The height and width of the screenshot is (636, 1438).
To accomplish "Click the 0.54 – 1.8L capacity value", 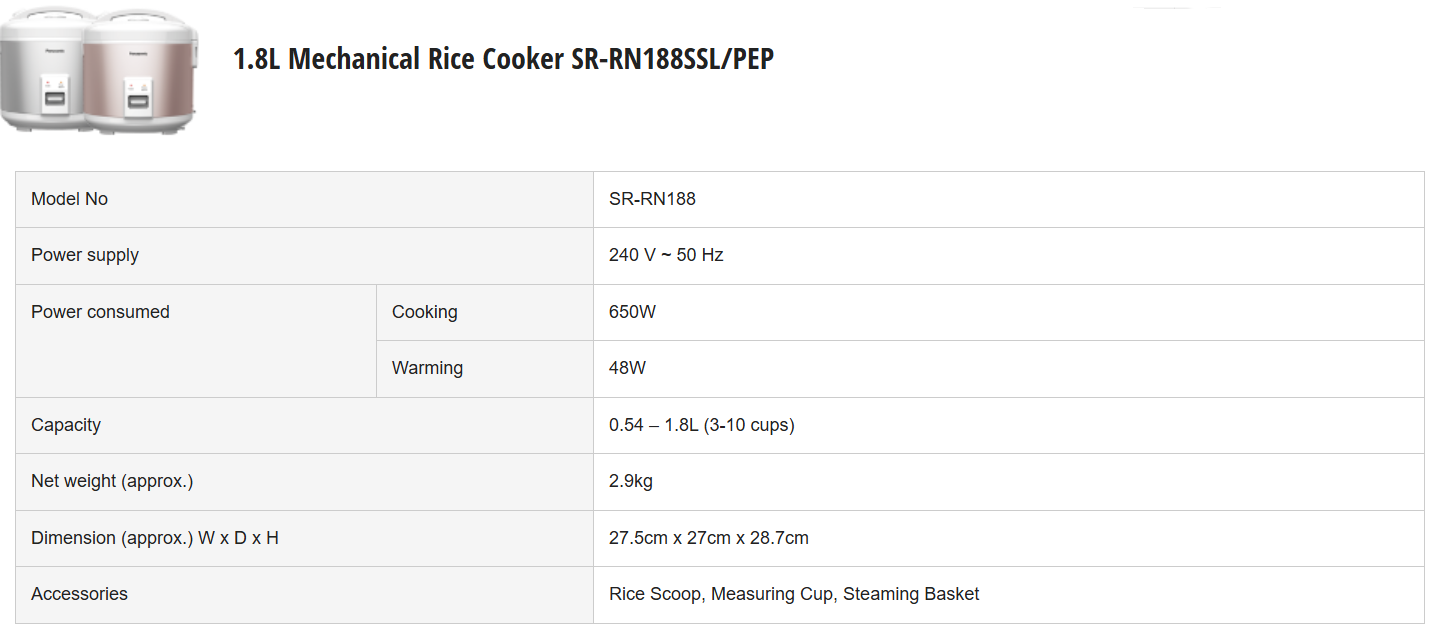I will (701, 425).
